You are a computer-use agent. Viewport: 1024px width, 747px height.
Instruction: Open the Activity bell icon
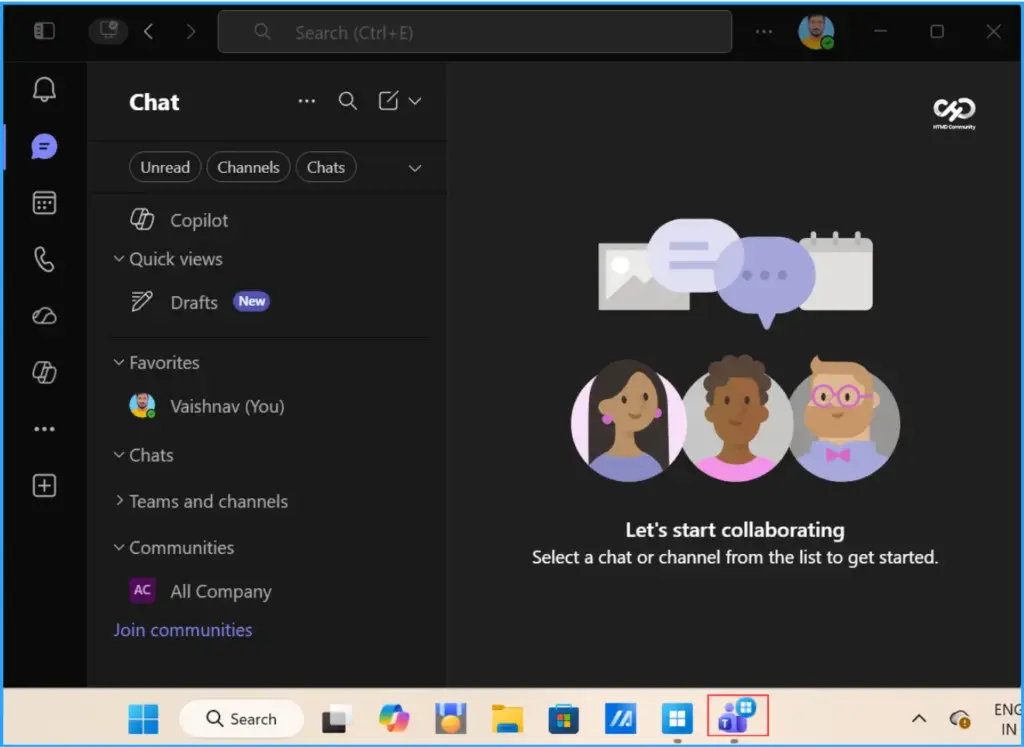coord(44,89)
